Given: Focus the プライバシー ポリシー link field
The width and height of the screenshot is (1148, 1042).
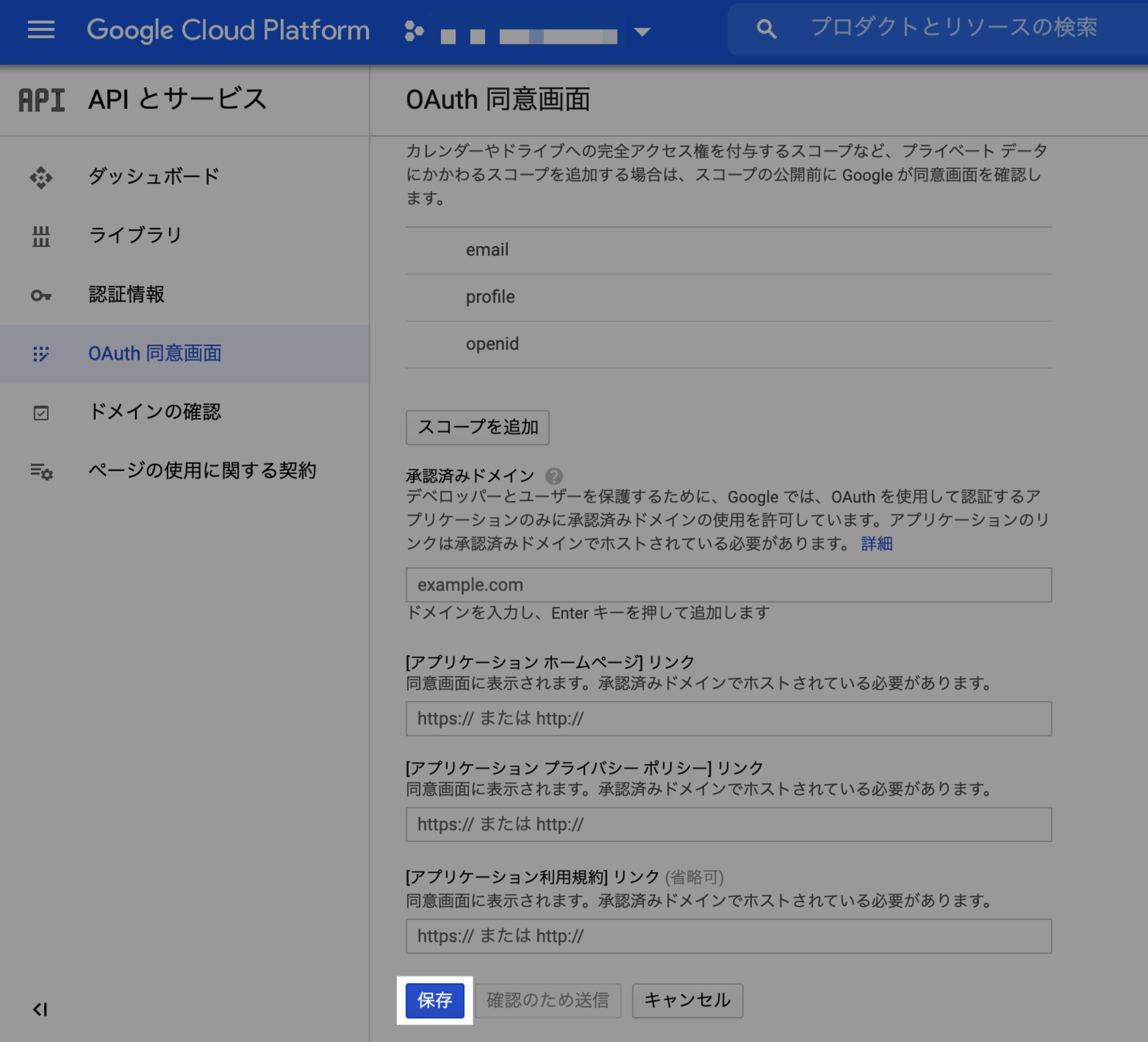Looking at the screenshot, I should coord(729,824).
